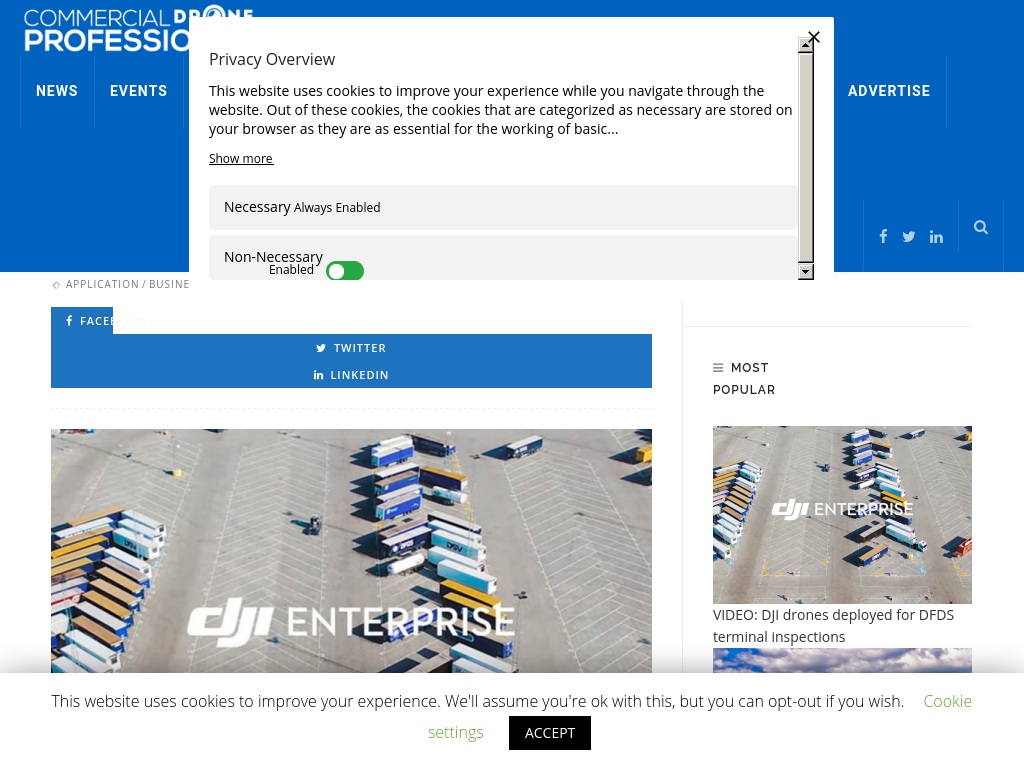Click the dialog scrollbar down arrow
Viewport: 1024px width, 768px height.
click(806, 272)
